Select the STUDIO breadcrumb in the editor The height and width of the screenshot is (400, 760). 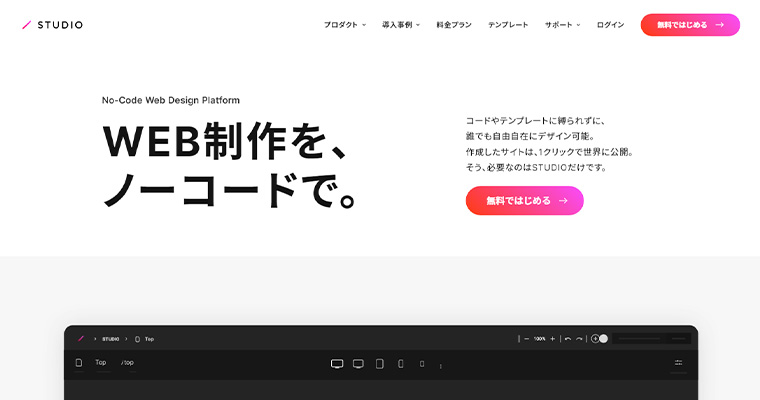coord(111,339)
